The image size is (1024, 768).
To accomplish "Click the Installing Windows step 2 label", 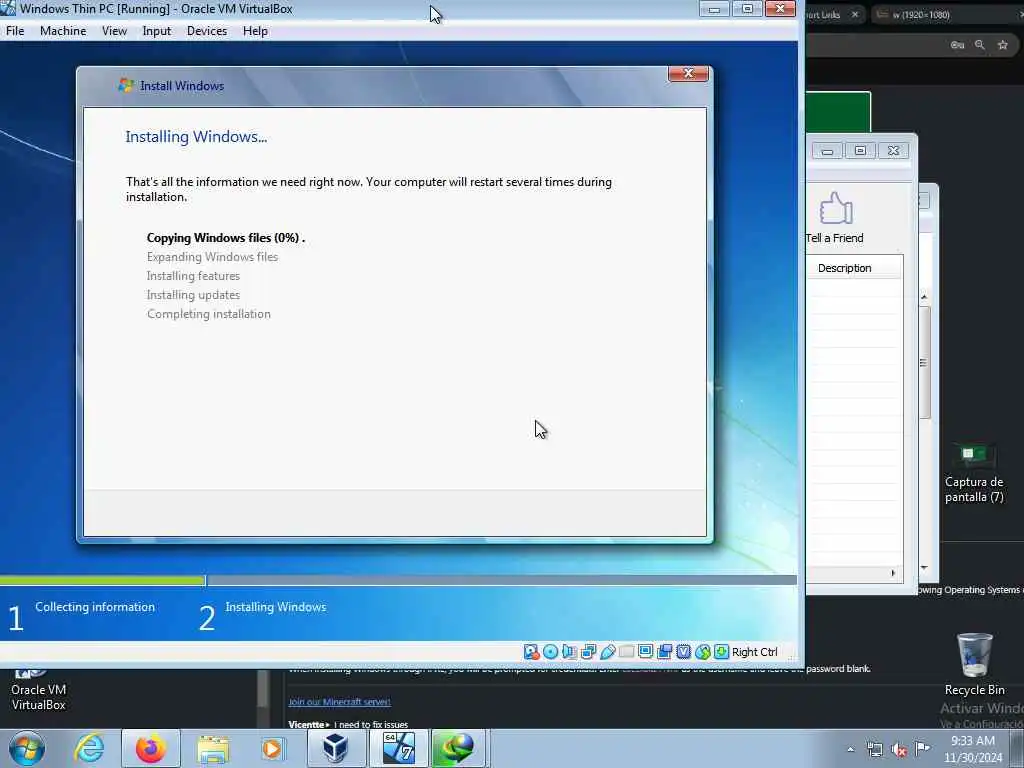I will click(x=276, y=607).
